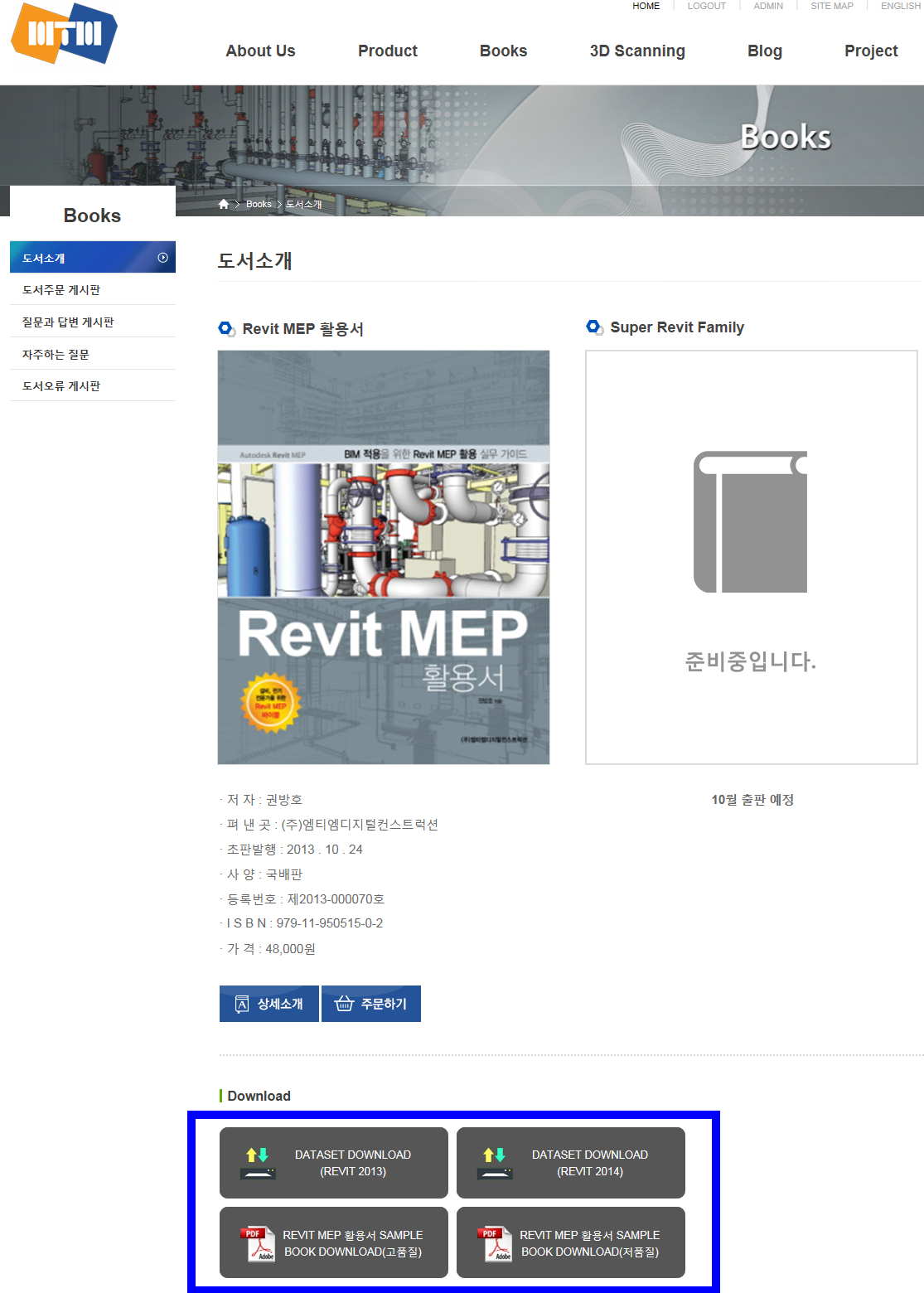Open 도서주문 게시판 in sidebar
Viewport: 924px width, 1293px height.
[93, 289]
